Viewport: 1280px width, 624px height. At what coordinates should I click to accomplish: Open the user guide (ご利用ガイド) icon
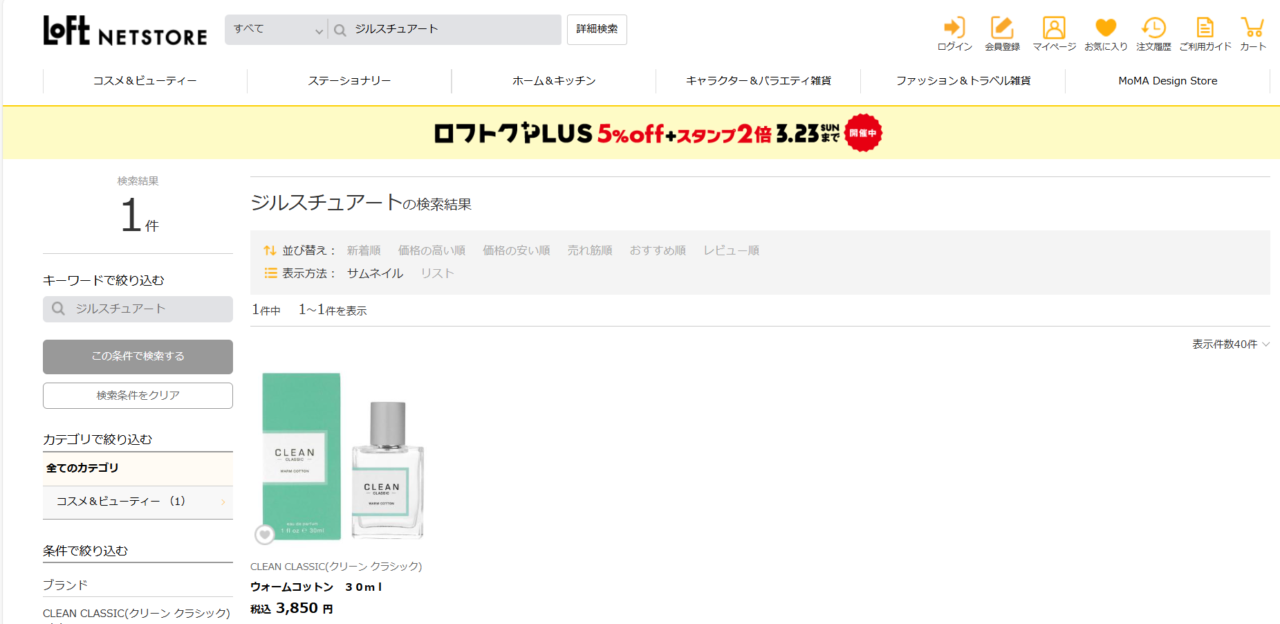pos(1205,28)
